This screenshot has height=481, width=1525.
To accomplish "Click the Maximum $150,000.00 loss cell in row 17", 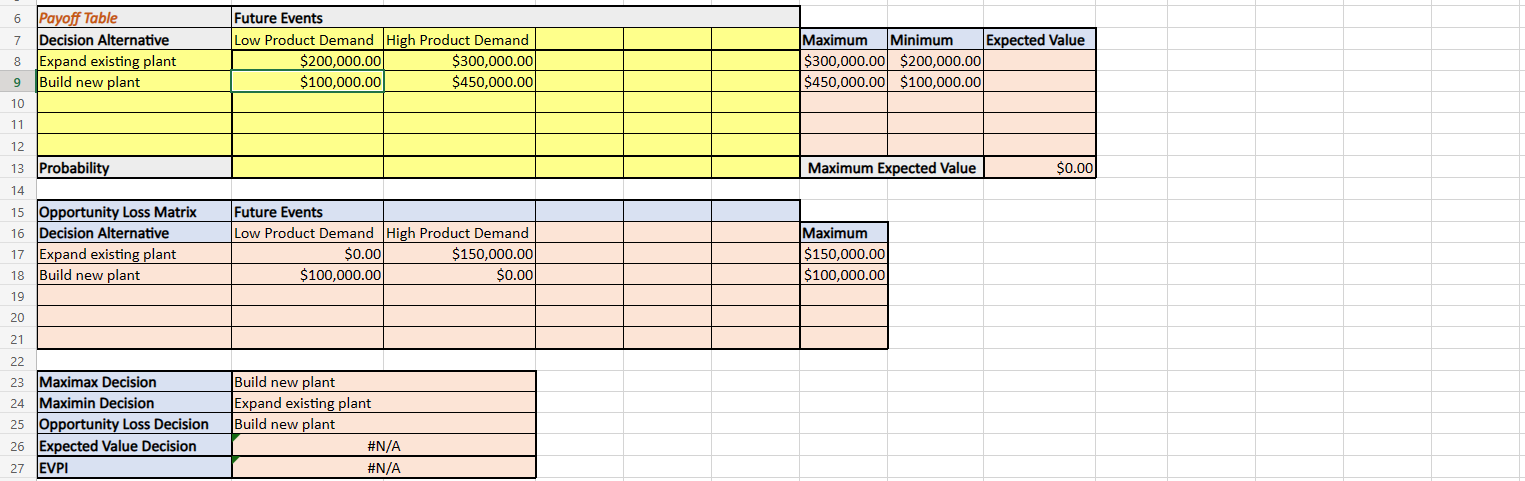I will tap(844, 254).
